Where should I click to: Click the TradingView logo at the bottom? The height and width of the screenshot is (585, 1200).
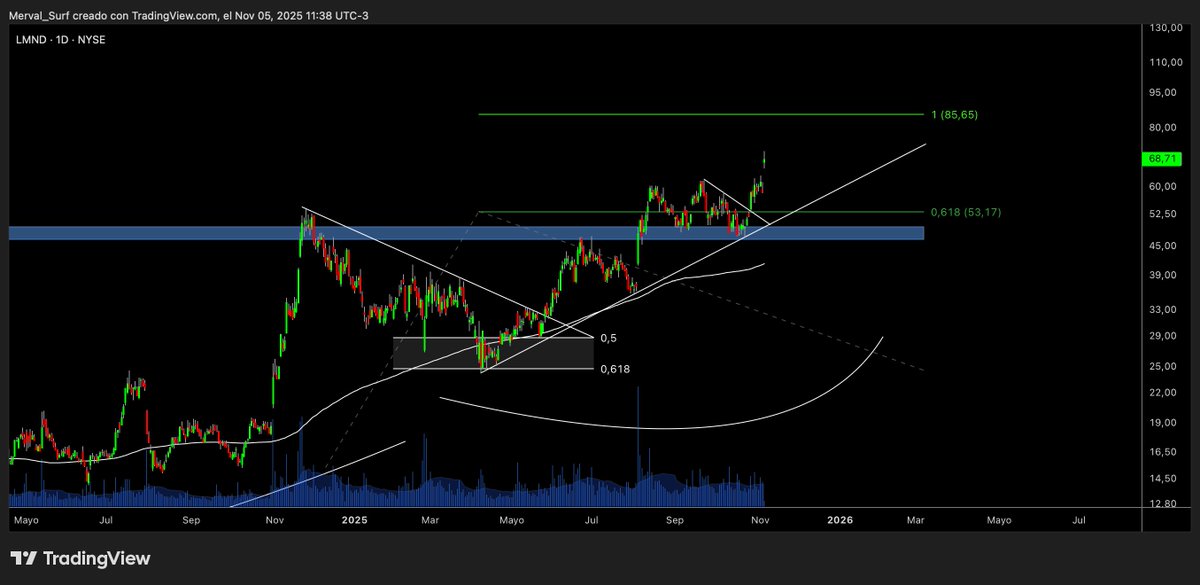point(80,559)
